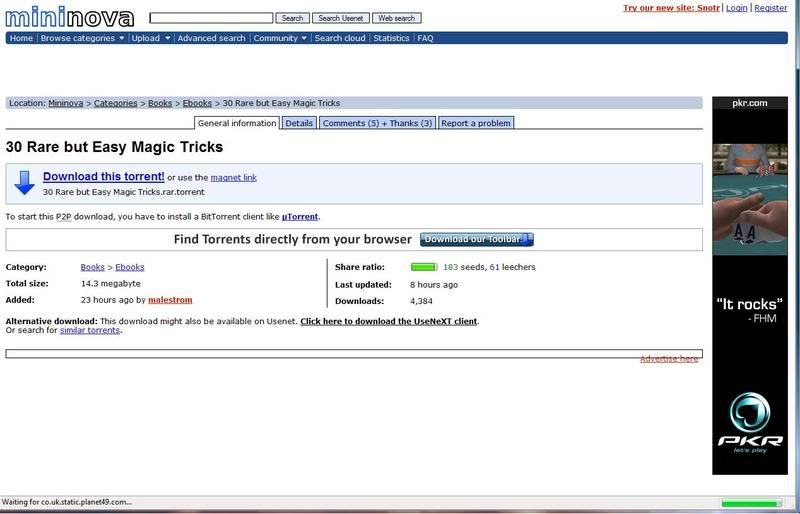The width and height of the screenshot is (800, 514).
Task: Open Search cloud in navigation bar
Action: click(x=339, y=38)
